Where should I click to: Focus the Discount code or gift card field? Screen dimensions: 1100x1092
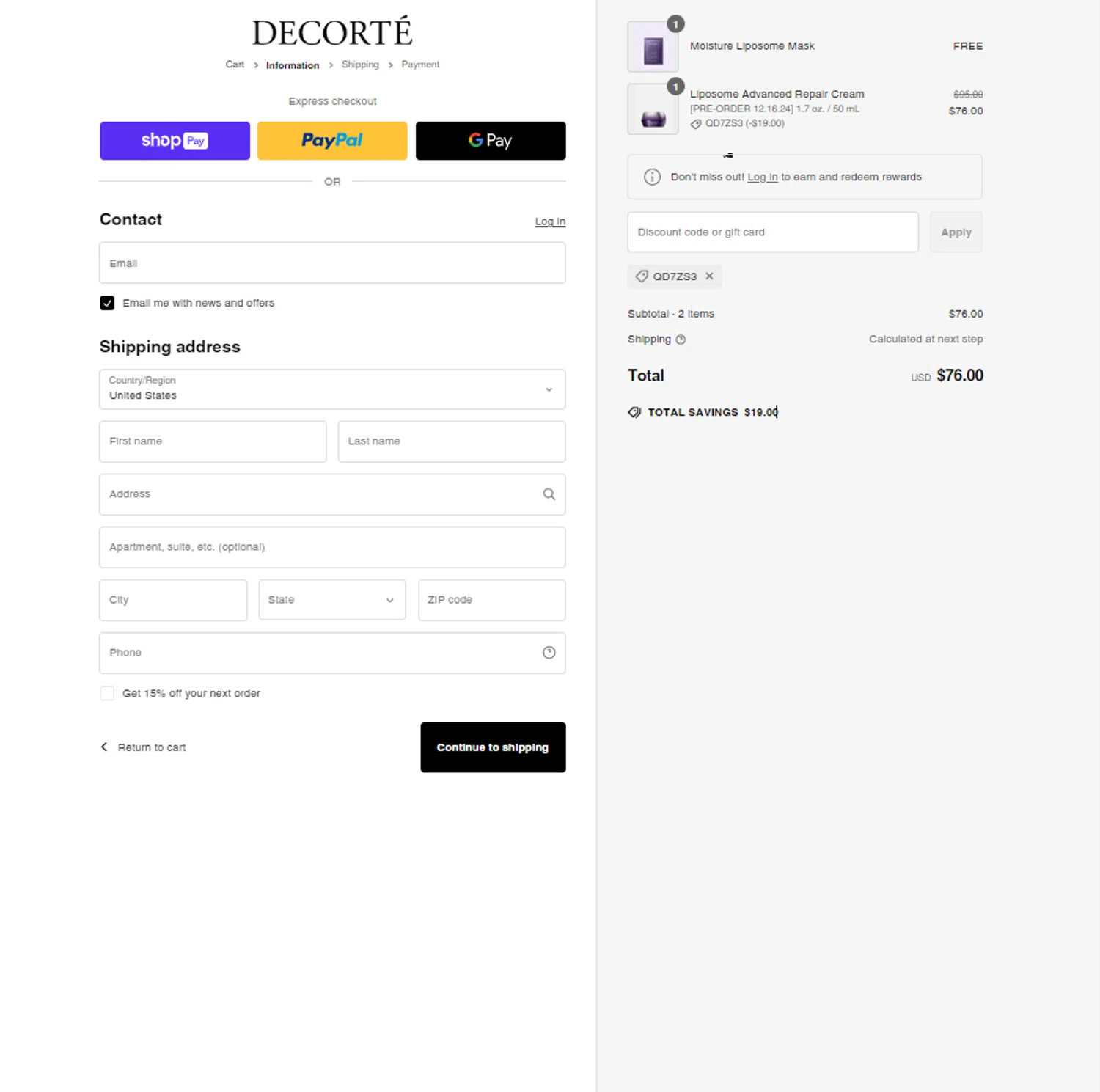click(773, 232)
